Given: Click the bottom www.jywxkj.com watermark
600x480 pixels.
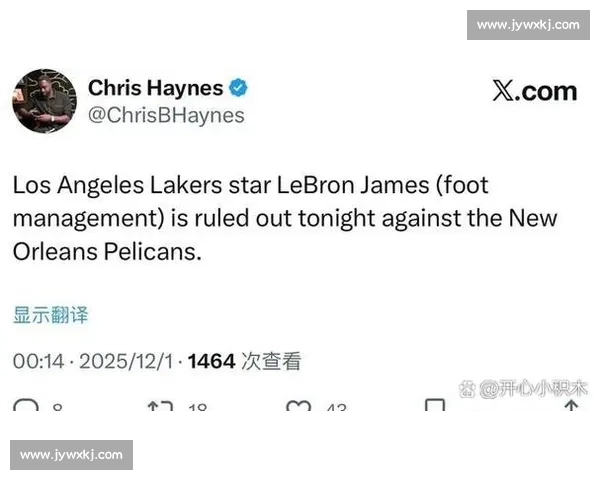Looking at the screenshot, I should 72,455.
